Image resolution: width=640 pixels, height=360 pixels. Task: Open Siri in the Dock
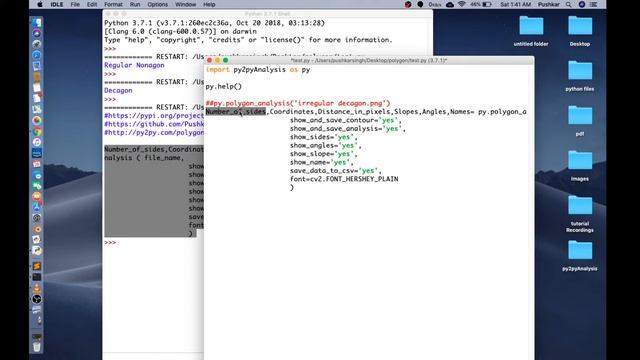pyautogui.click(x=37, y=33)
